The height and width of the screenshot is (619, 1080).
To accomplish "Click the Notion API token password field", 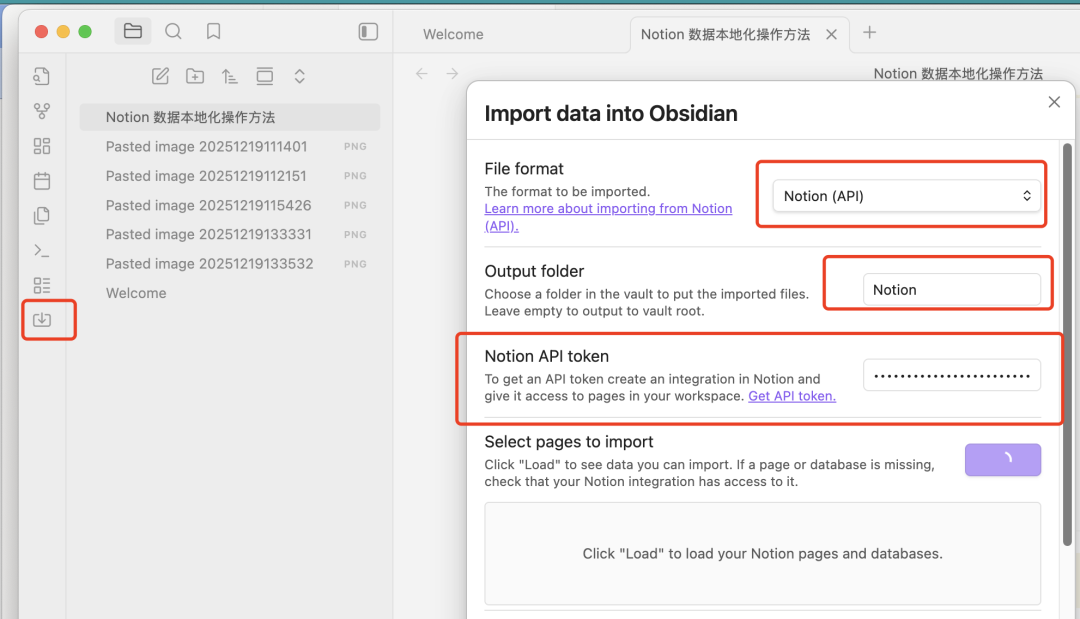I will pyautogui.click(x=951, y=375).
